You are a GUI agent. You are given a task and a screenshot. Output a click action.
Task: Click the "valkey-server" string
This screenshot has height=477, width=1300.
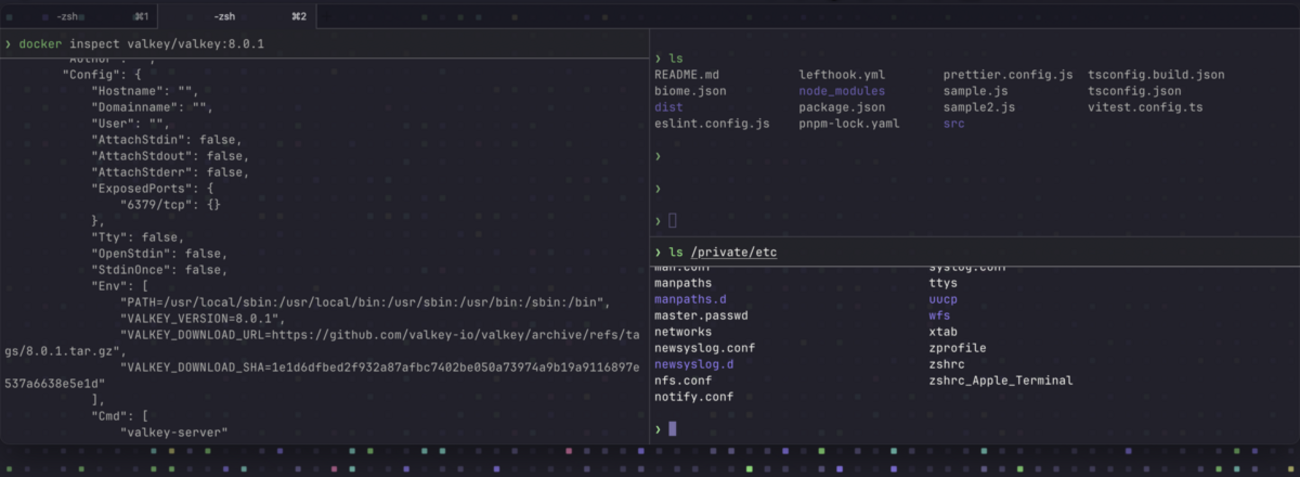click(x=174, y=432)
